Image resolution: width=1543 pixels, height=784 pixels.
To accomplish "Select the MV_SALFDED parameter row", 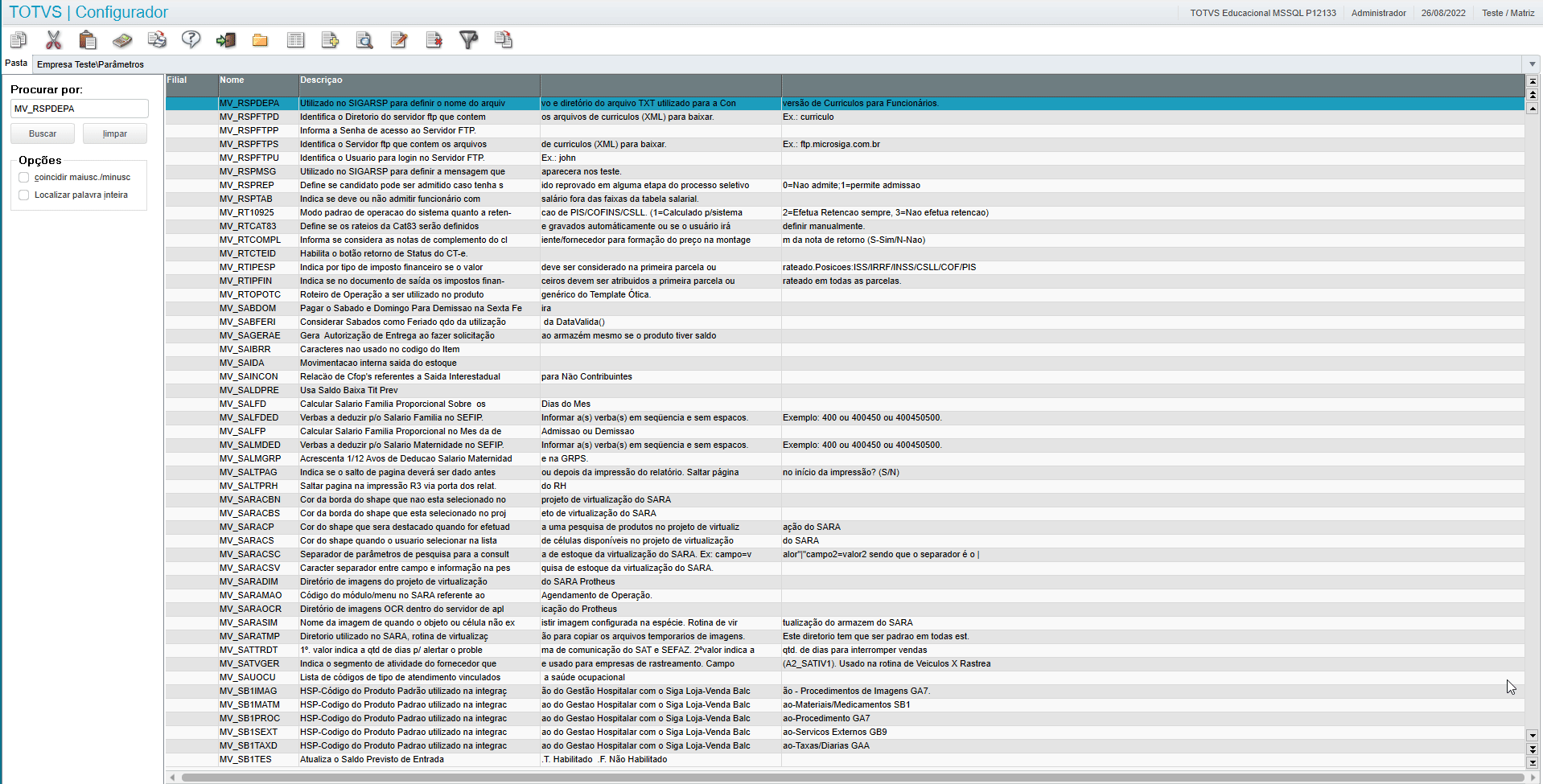I will click(845, 418).
